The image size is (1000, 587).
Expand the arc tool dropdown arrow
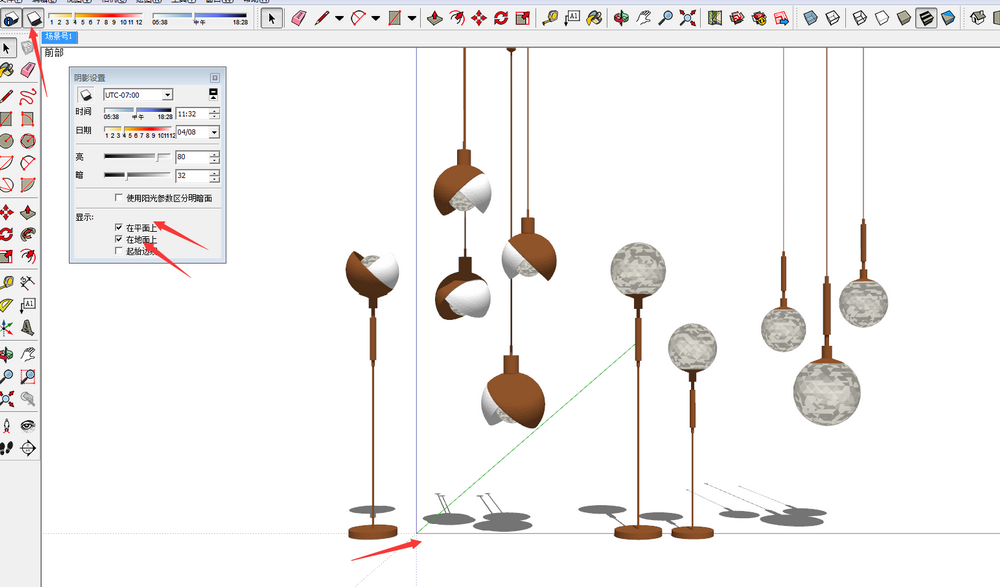coord(376,19)
